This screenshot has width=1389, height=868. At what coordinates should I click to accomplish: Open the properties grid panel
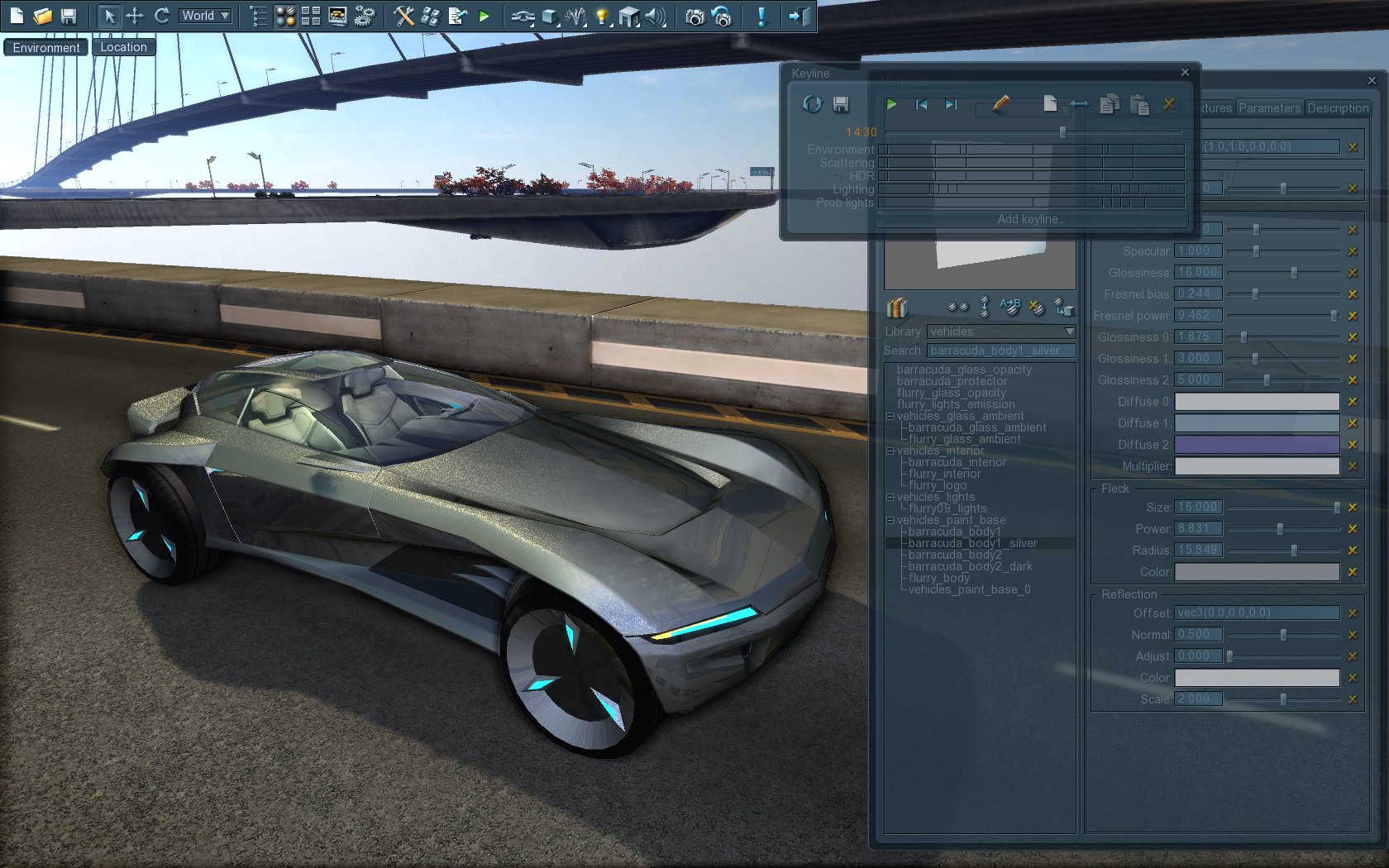pos(311,16)
